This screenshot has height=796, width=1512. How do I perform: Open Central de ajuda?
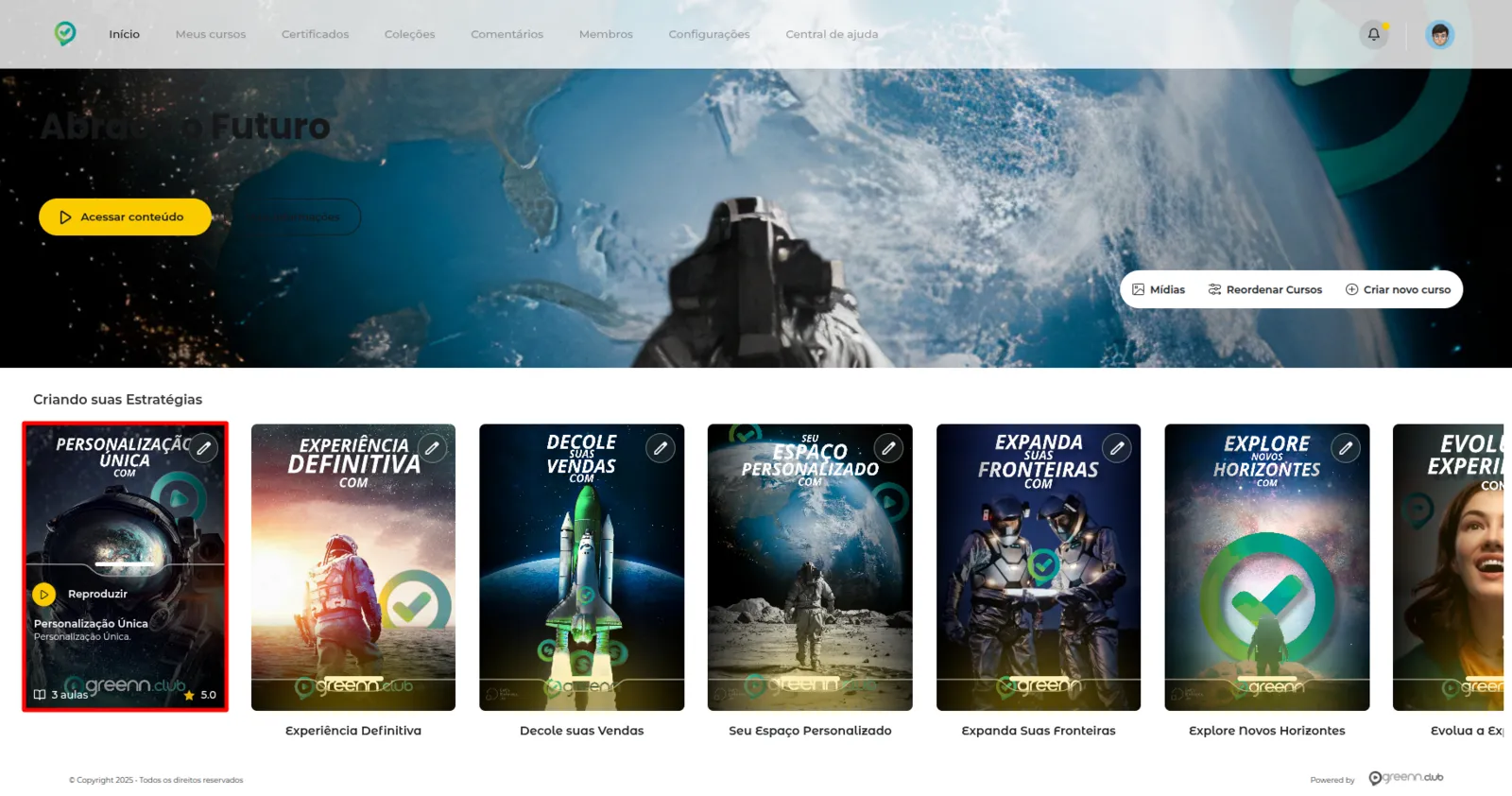tap(832, 34)
